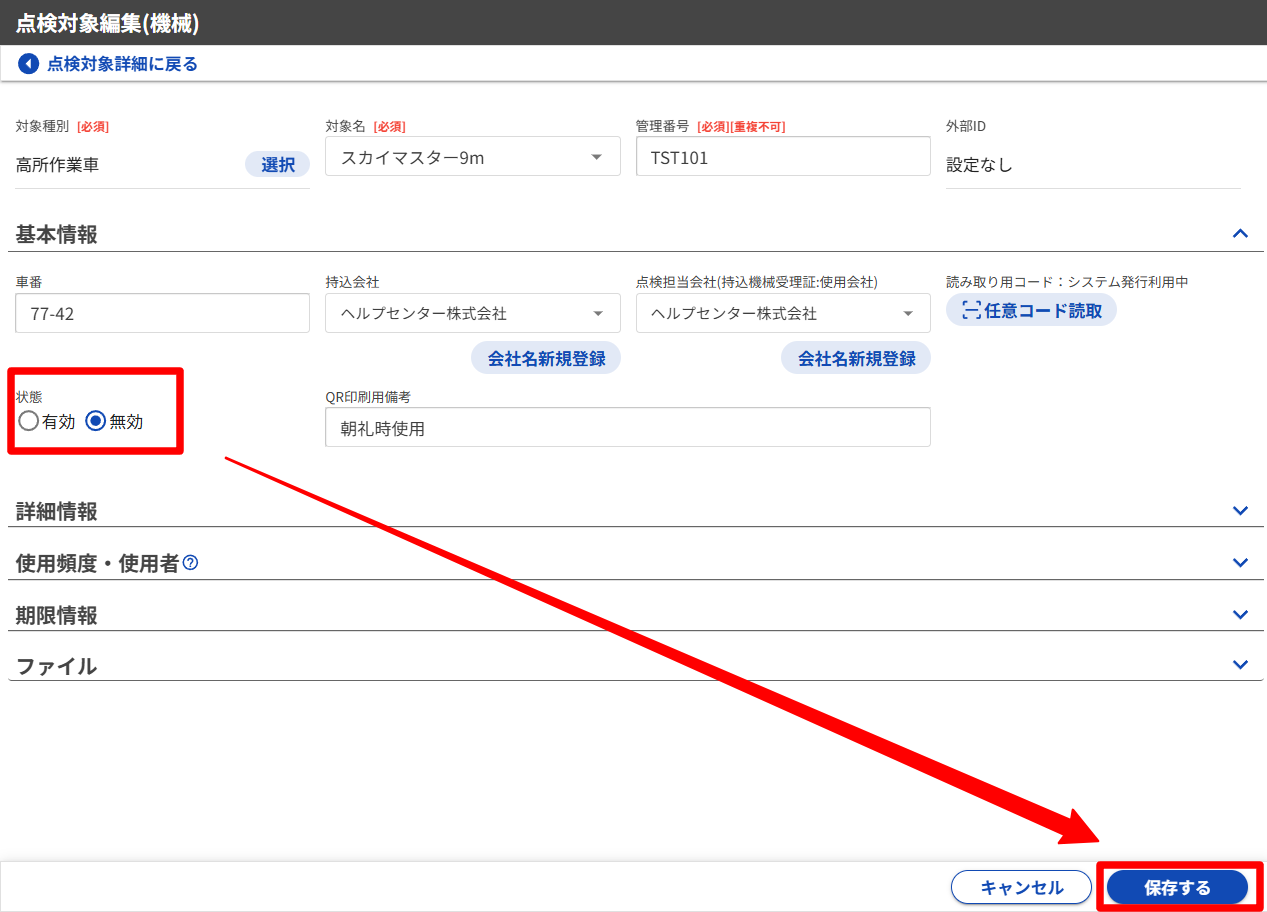Click 会社名新規登録 under 持込会社
1267x912 pixels.
(546, 358)
